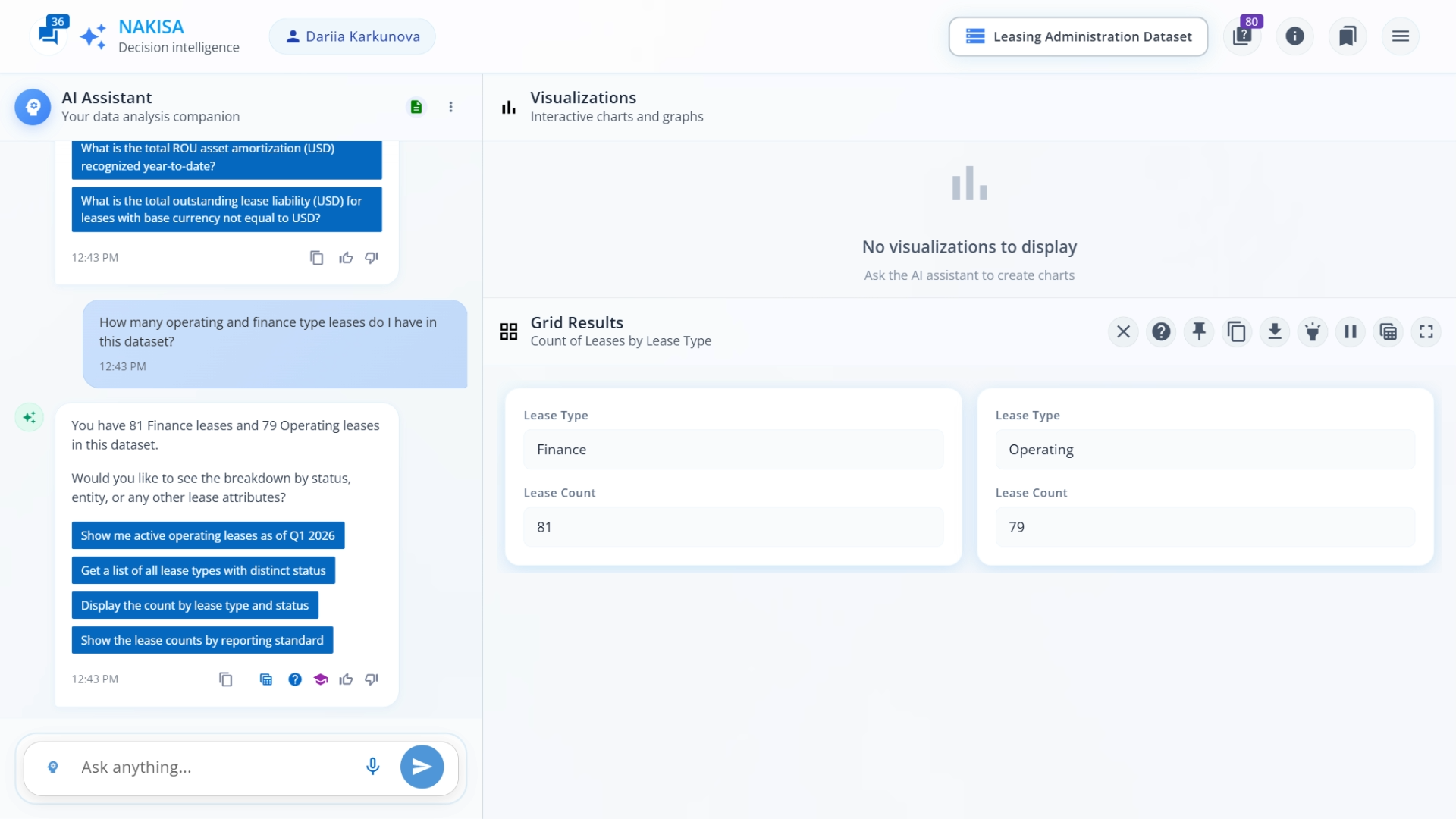The height and width of the screenshot is (819, 1456).
Task: Open AI Assistant three-dot options menu
Action: (450, 107)
